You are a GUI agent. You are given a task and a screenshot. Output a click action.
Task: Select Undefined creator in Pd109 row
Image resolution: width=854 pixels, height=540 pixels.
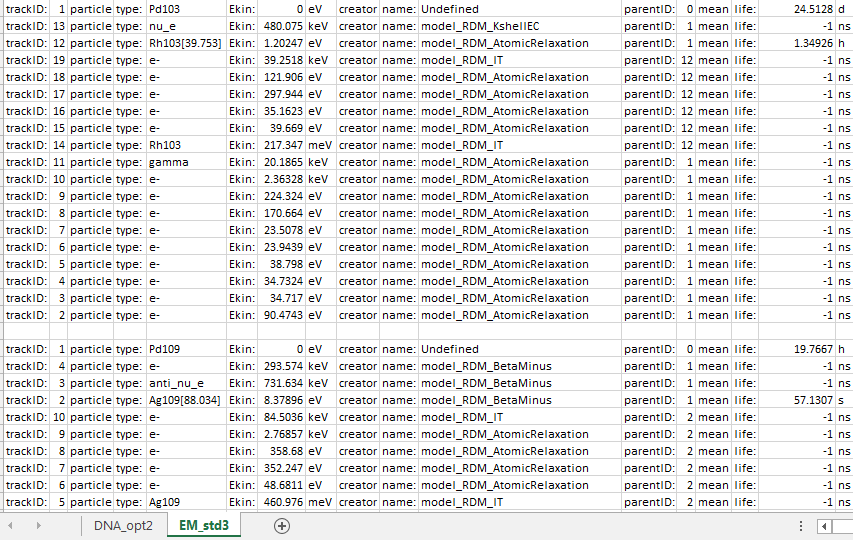pos(520,349)
